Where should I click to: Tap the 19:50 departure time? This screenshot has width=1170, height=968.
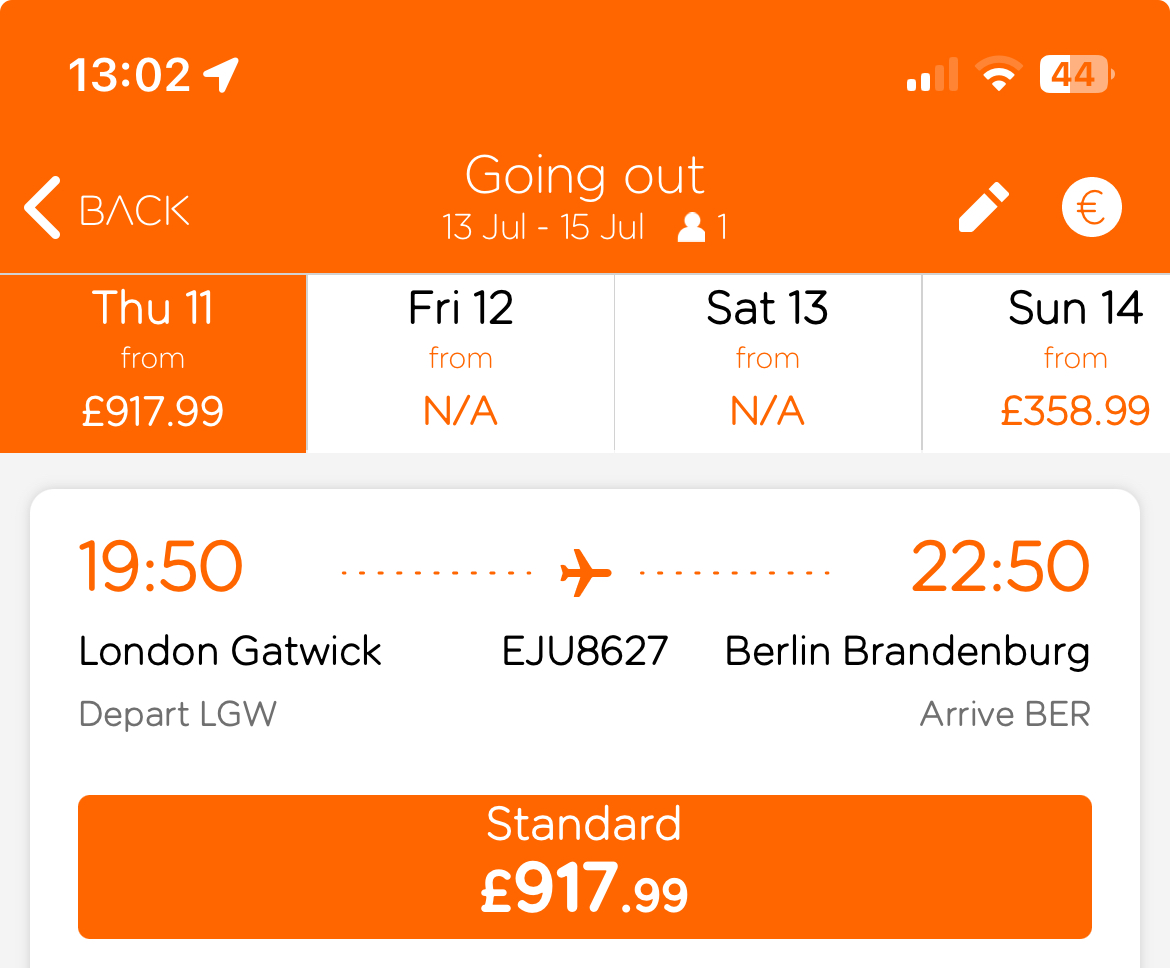click(x=161, y=566)
